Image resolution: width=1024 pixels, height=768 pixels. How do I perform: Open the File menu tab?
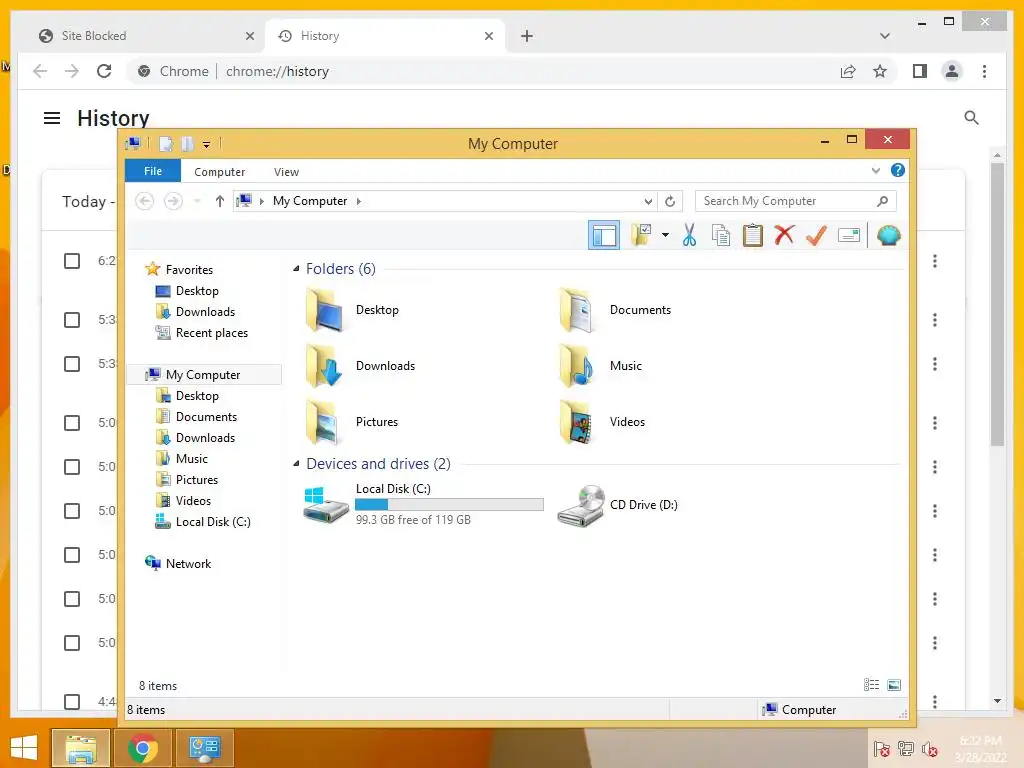[153, 171]
